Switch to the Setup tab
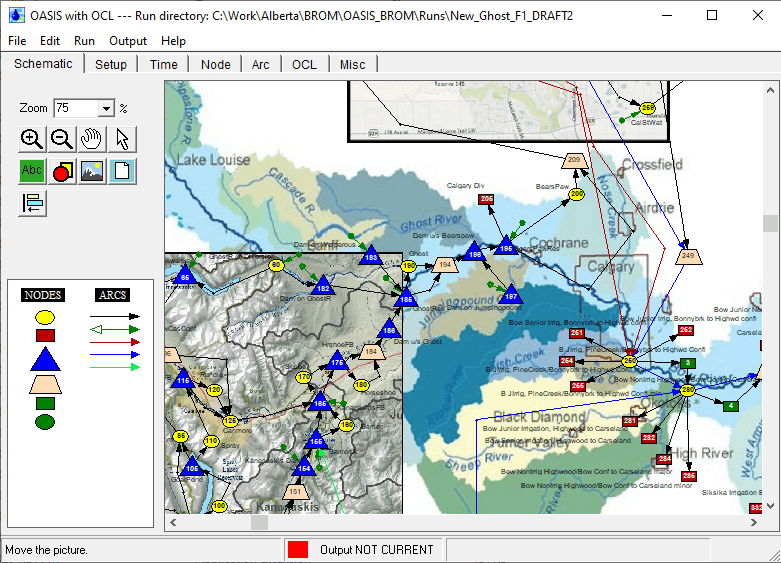 [x=111, y=64]
